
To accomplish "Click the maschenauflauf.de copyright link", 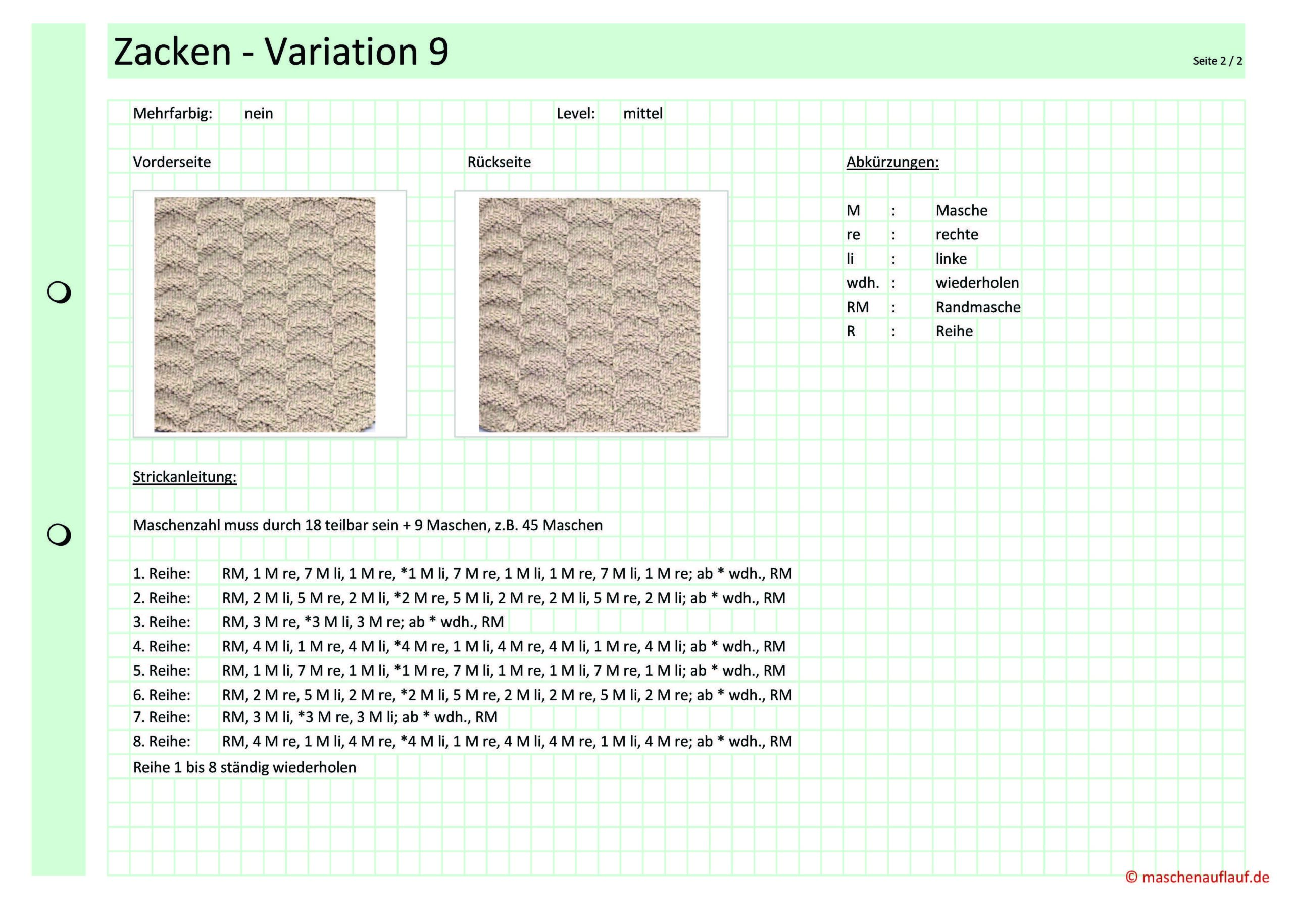I will coord(1197,877).
